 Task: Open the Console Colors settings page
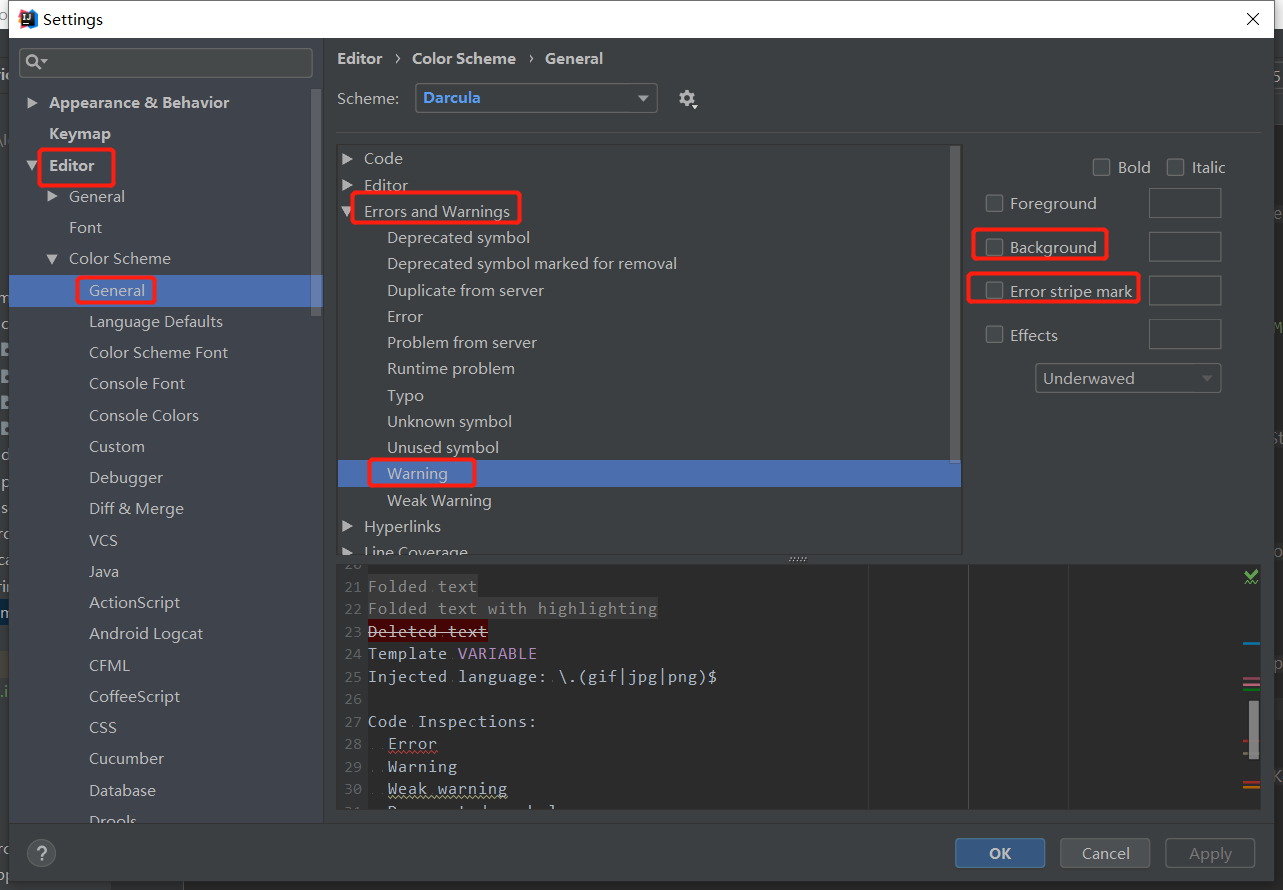pyautogui.click(x=143, y=414)
